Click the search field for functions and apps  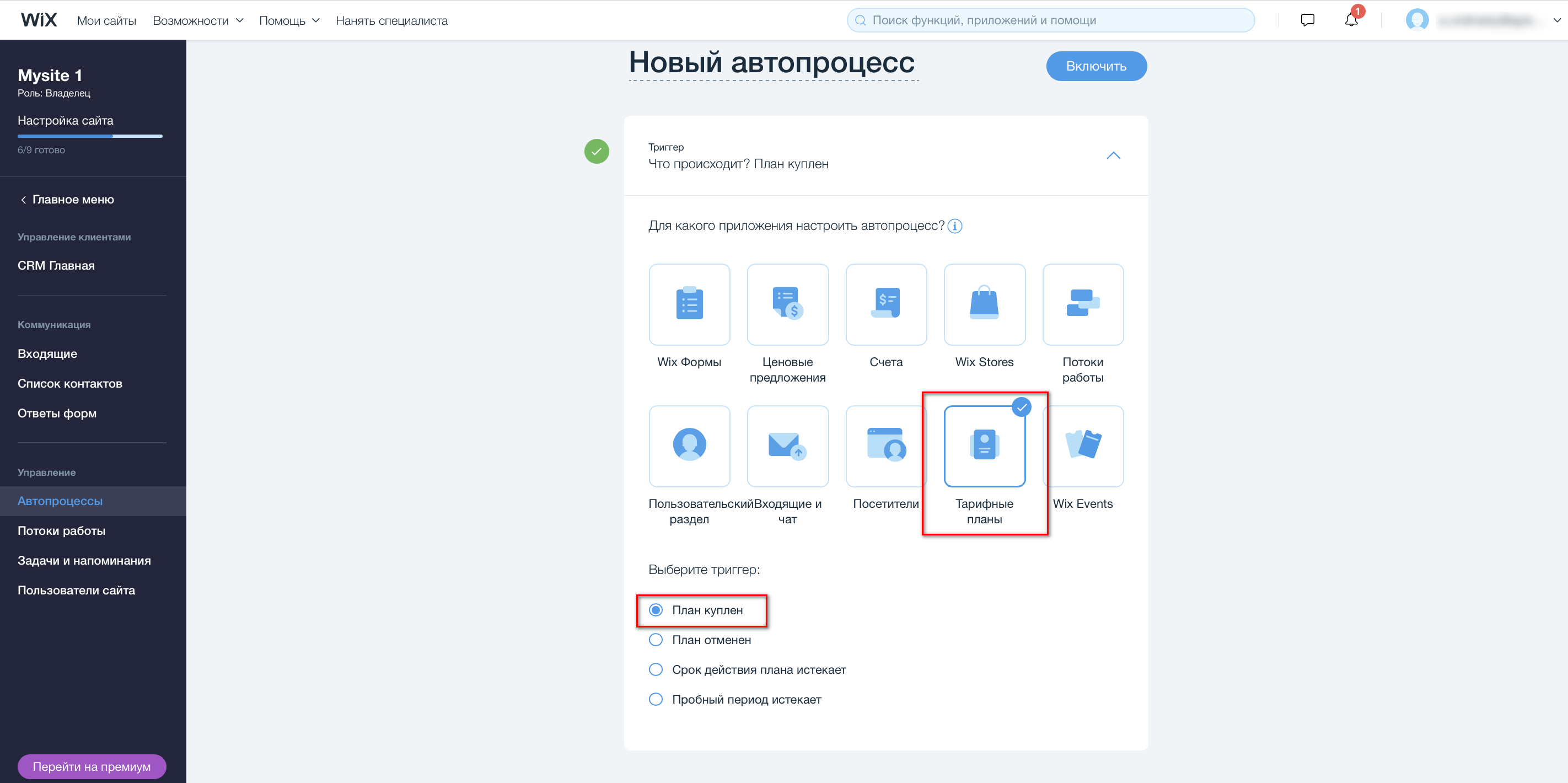[1051, 20]
